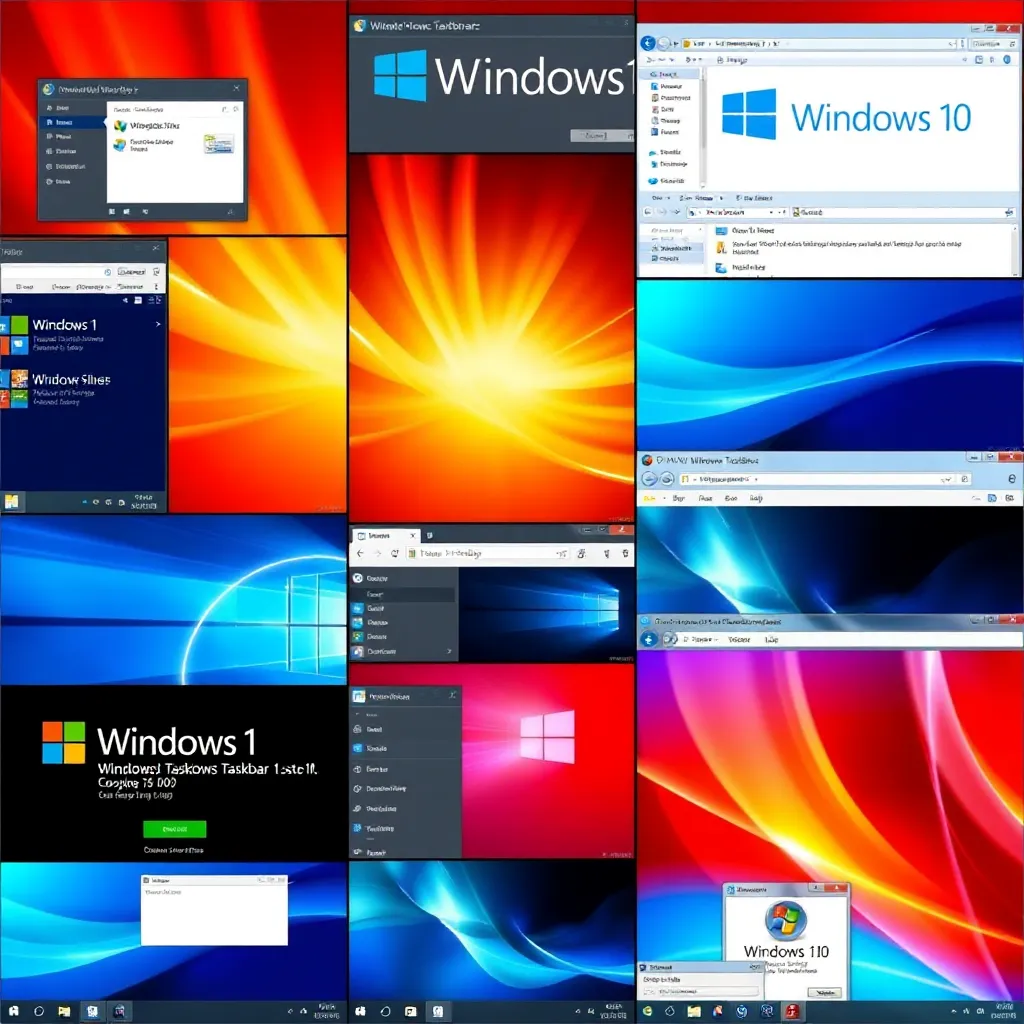1024x1024 pixels.
Task: Click Start button on bottom-left taskbar
Action: [14, 1011]
